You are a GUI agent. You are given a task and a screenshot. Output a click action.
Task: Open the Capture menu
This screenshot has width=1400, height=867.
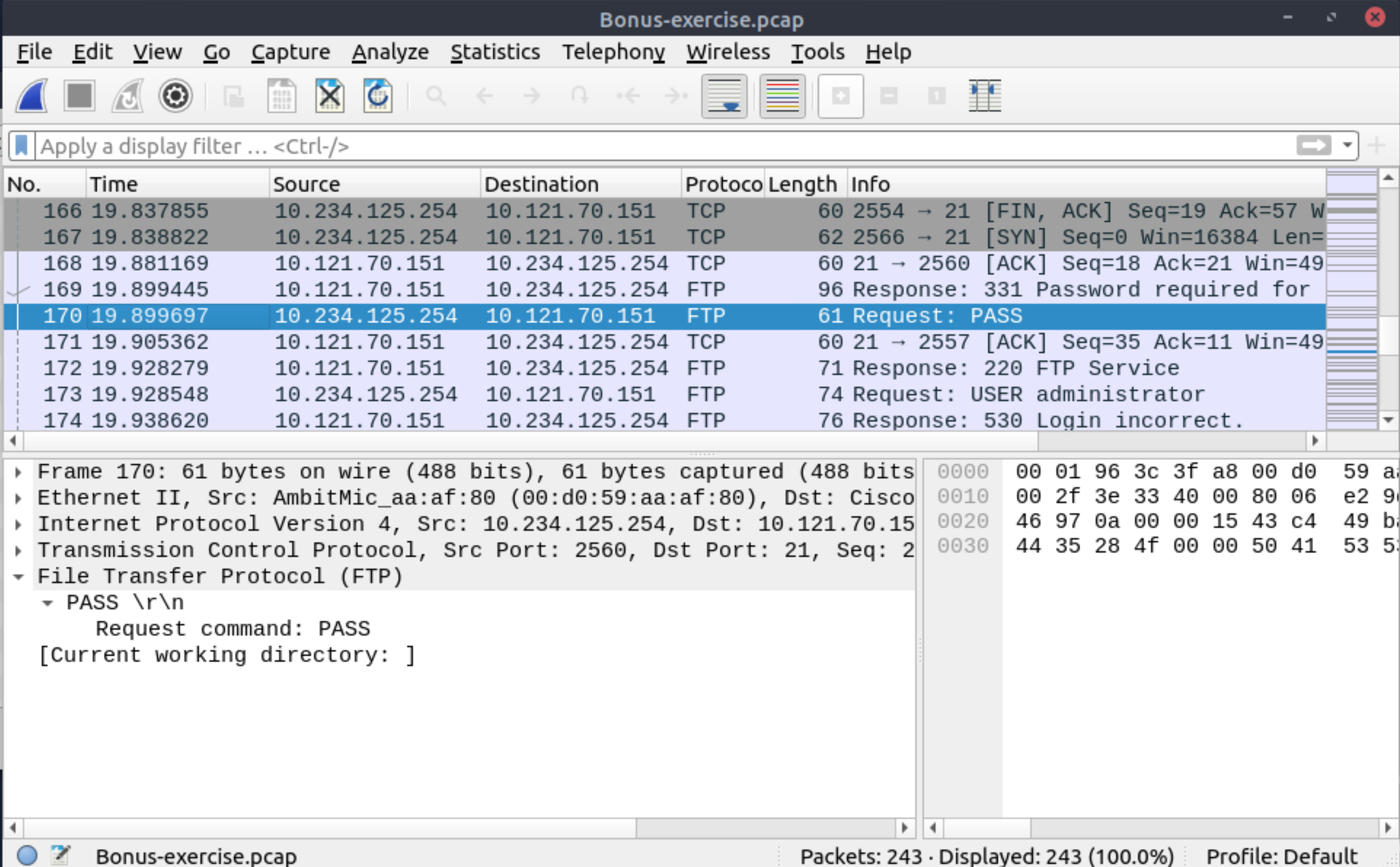pos(291,52)
